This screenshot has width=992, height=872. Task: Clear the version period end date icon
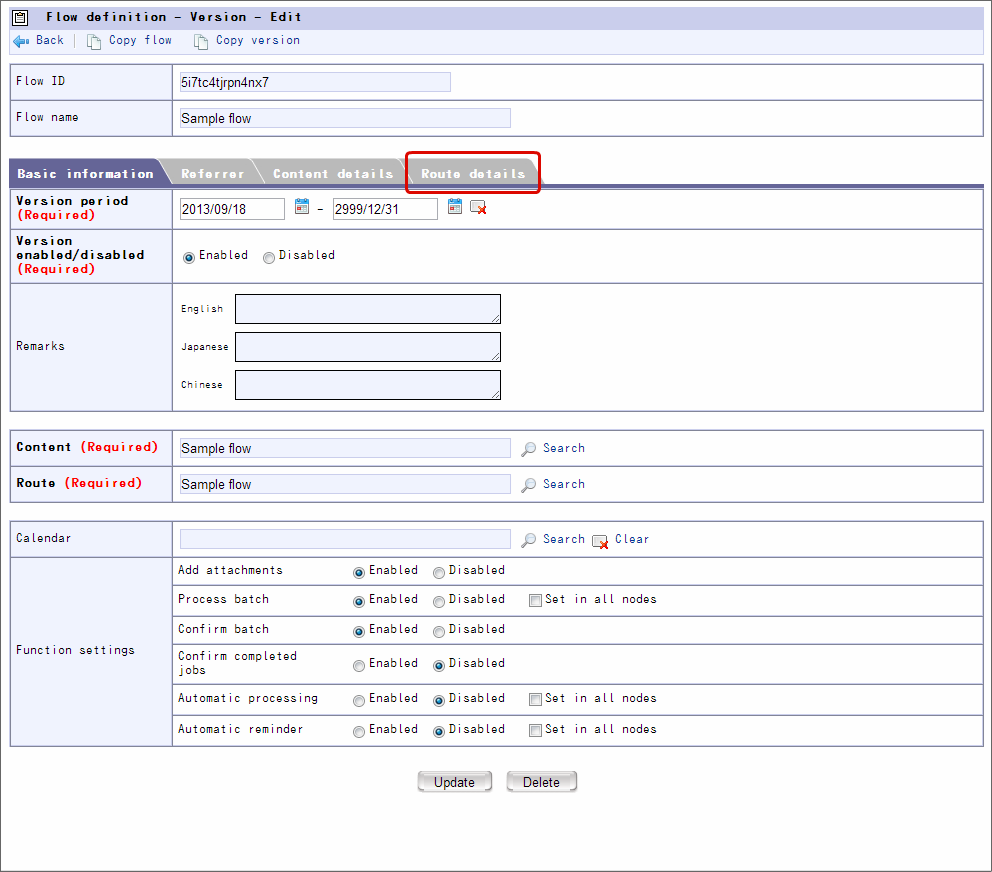[478, 208]
